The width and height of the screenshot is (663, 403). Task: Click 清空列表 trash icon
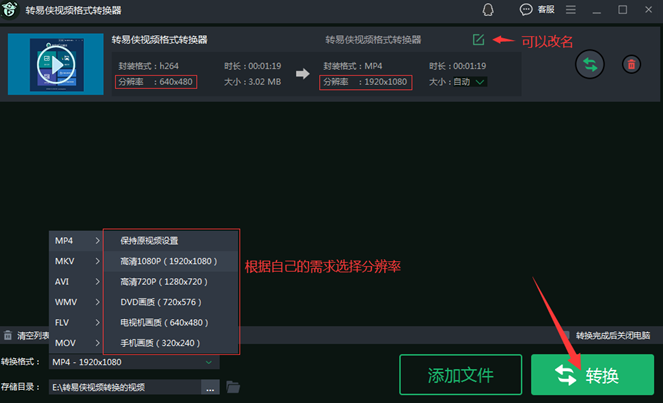(8, 336)
